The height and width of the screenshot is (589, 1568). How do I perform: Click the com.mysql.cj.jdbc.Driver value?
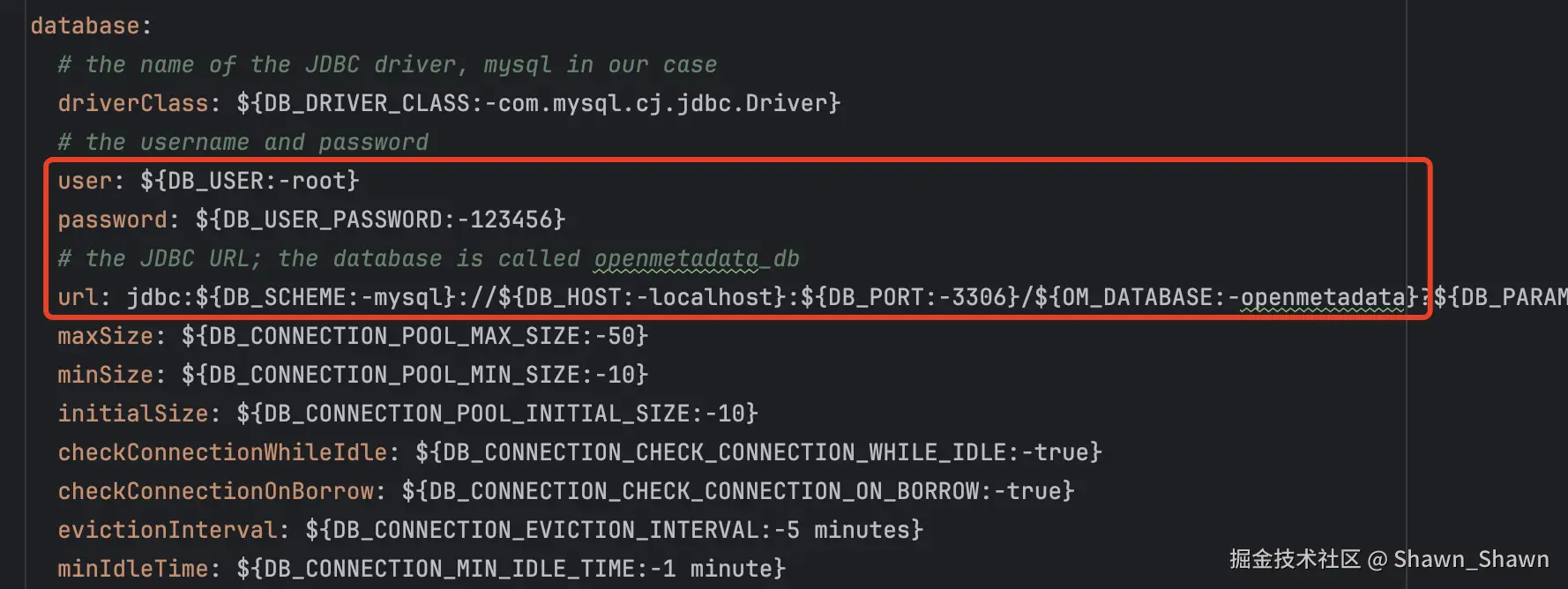(x=661, y=103)
